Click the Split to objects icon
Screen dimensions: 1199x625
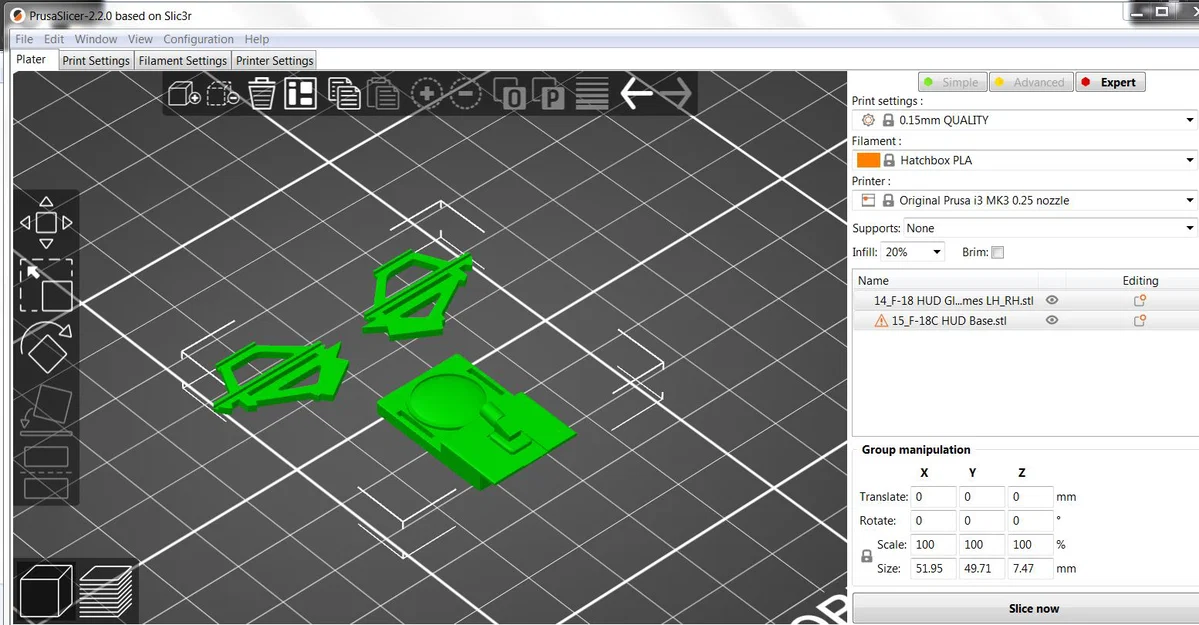coord(509,94)
